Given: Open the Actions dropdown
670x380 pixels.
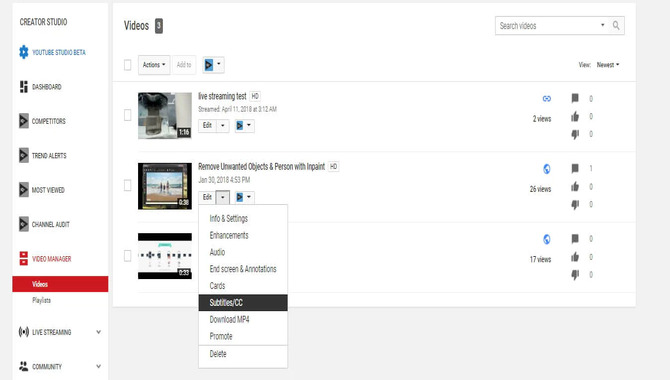Looking at the screenshot, I should click(154, 65).
